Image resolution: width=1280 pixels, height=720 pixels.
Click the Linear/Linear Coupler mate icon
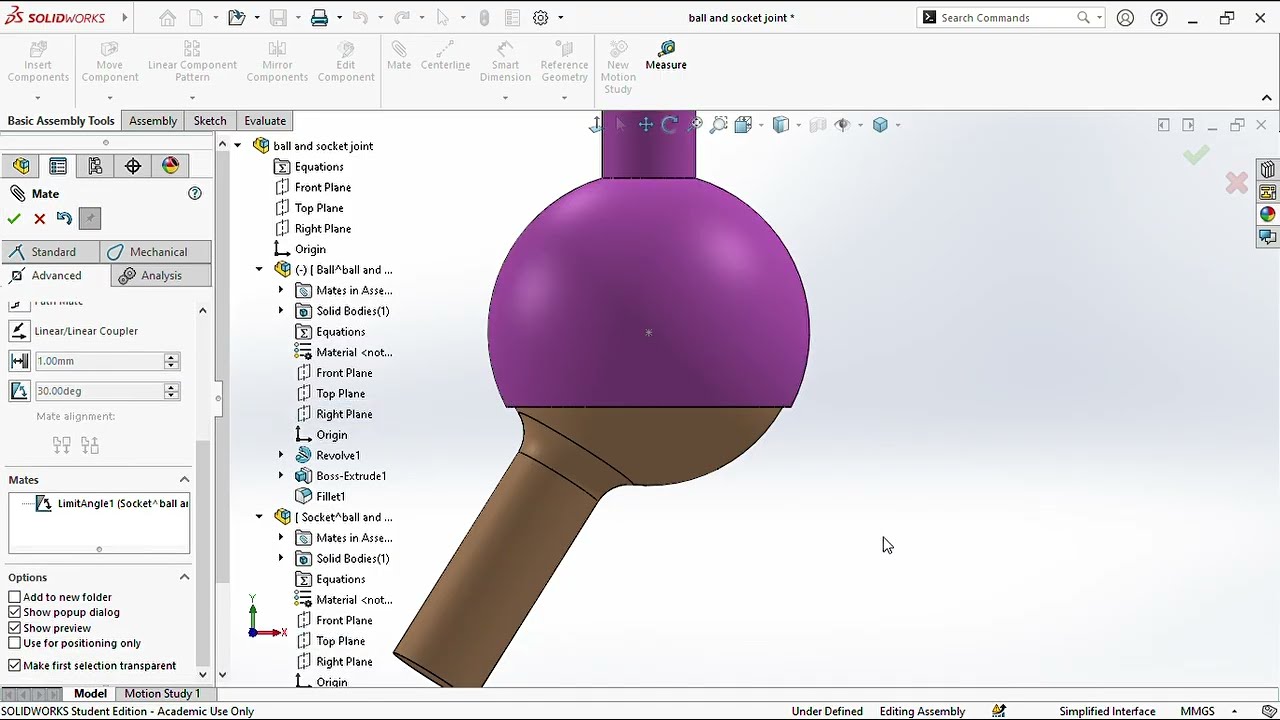coord(19,331)
